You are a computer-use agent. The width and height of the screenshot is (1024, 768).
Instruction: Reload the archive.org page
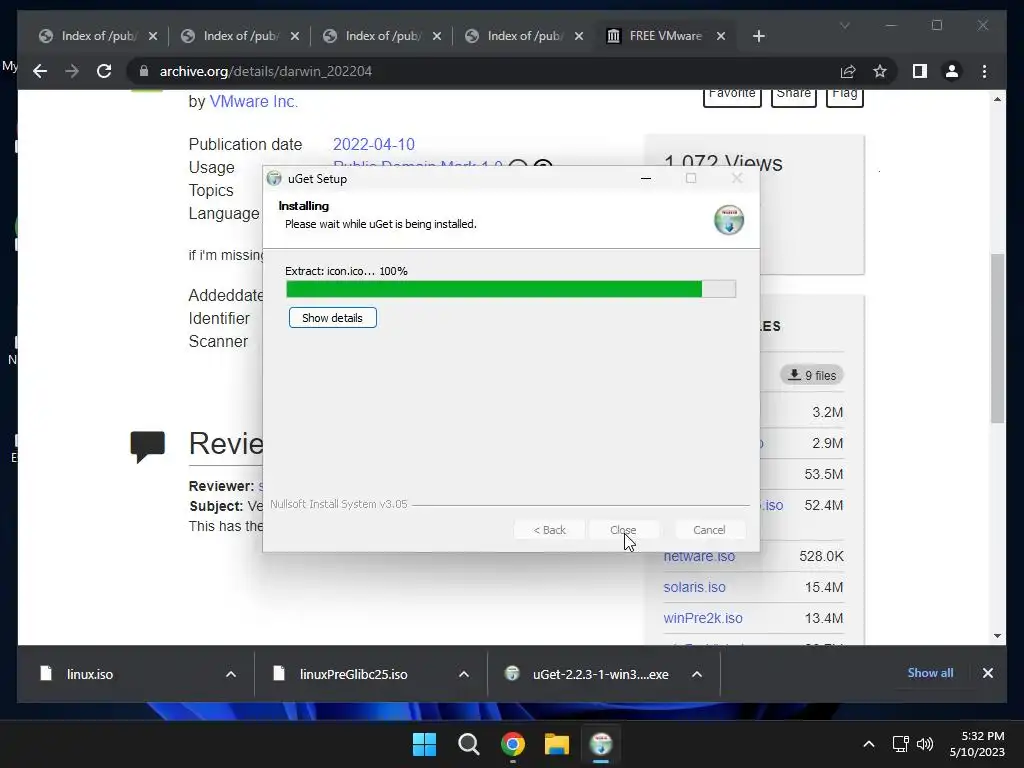pyautogui.click(x=104, y=71)
